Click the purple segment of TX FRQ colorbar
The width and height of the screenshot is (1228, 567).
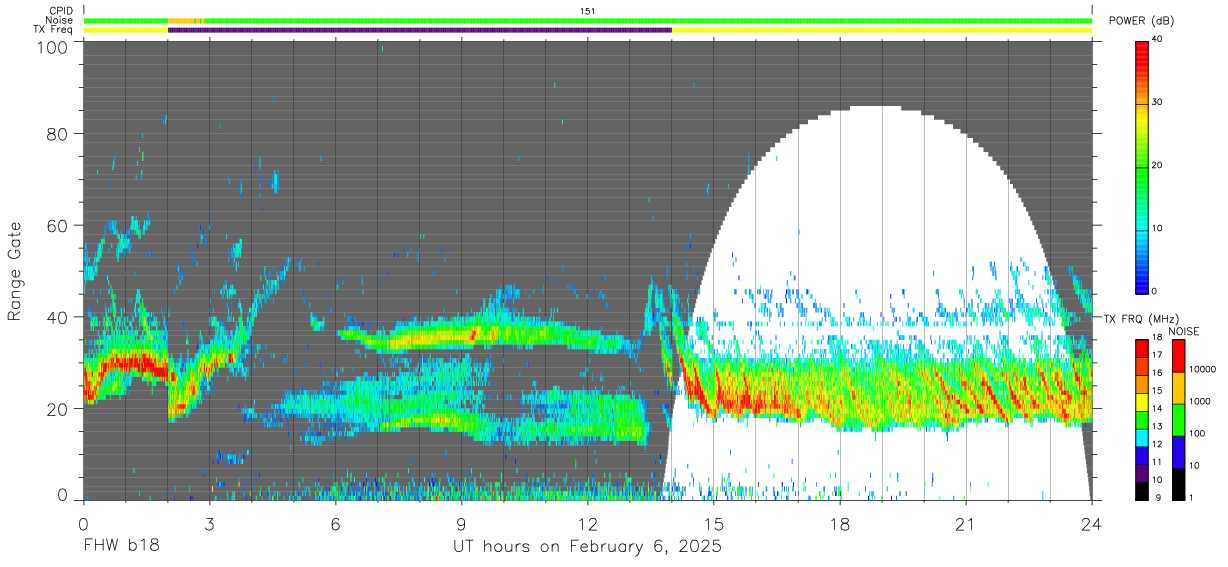coord(1142,473)
